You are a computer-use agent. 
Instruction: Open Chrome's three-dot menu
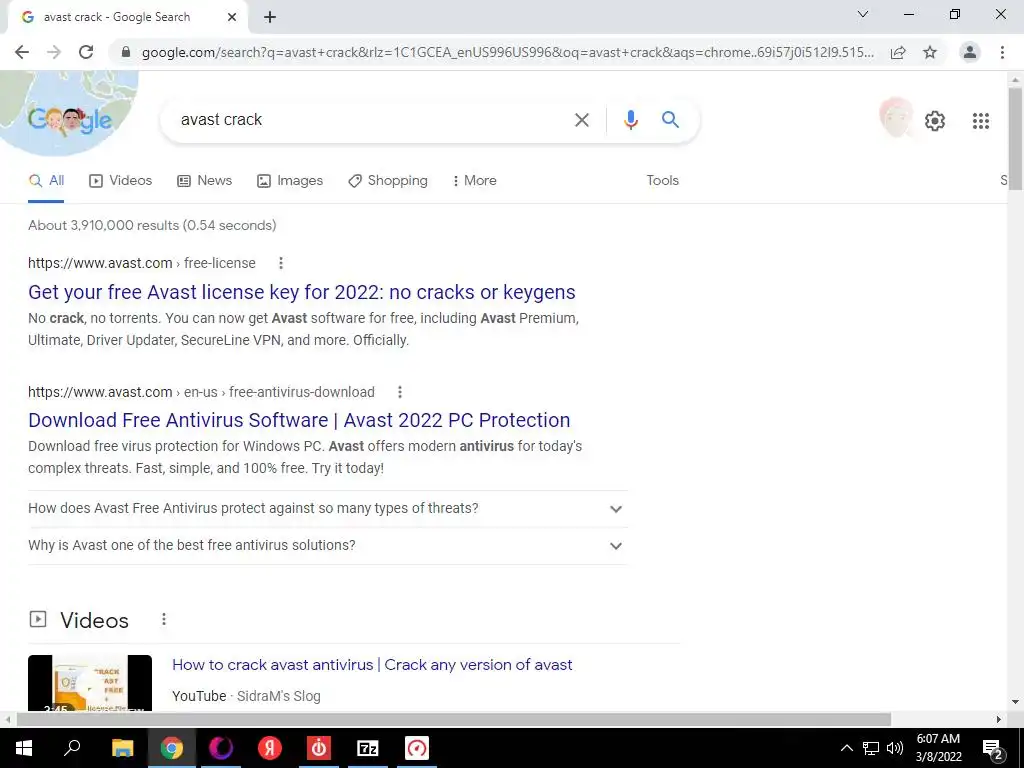[x=1002, y=52]
